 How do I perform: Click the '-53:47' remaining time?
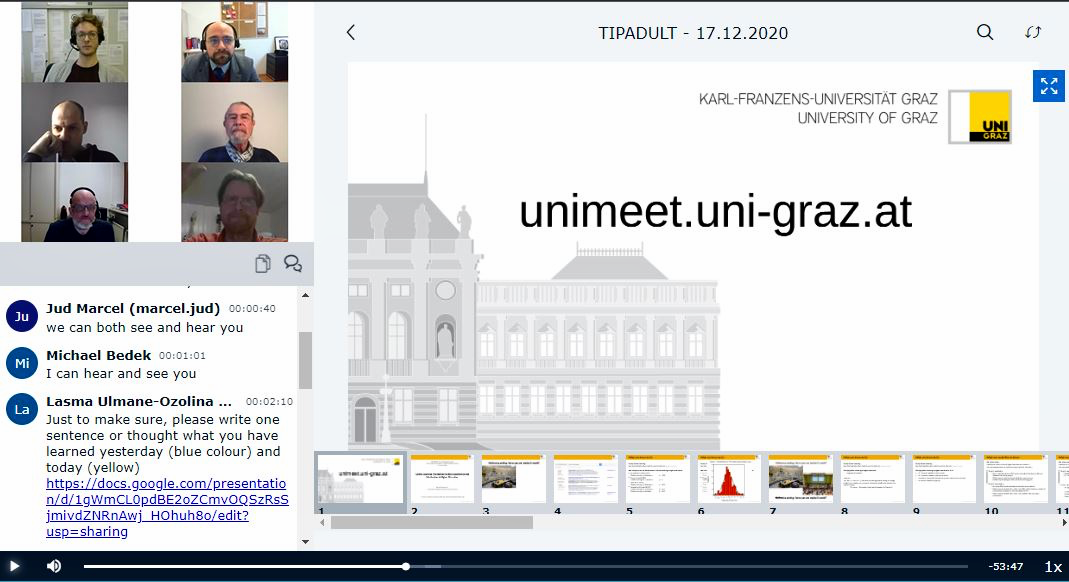[1006, 566]
